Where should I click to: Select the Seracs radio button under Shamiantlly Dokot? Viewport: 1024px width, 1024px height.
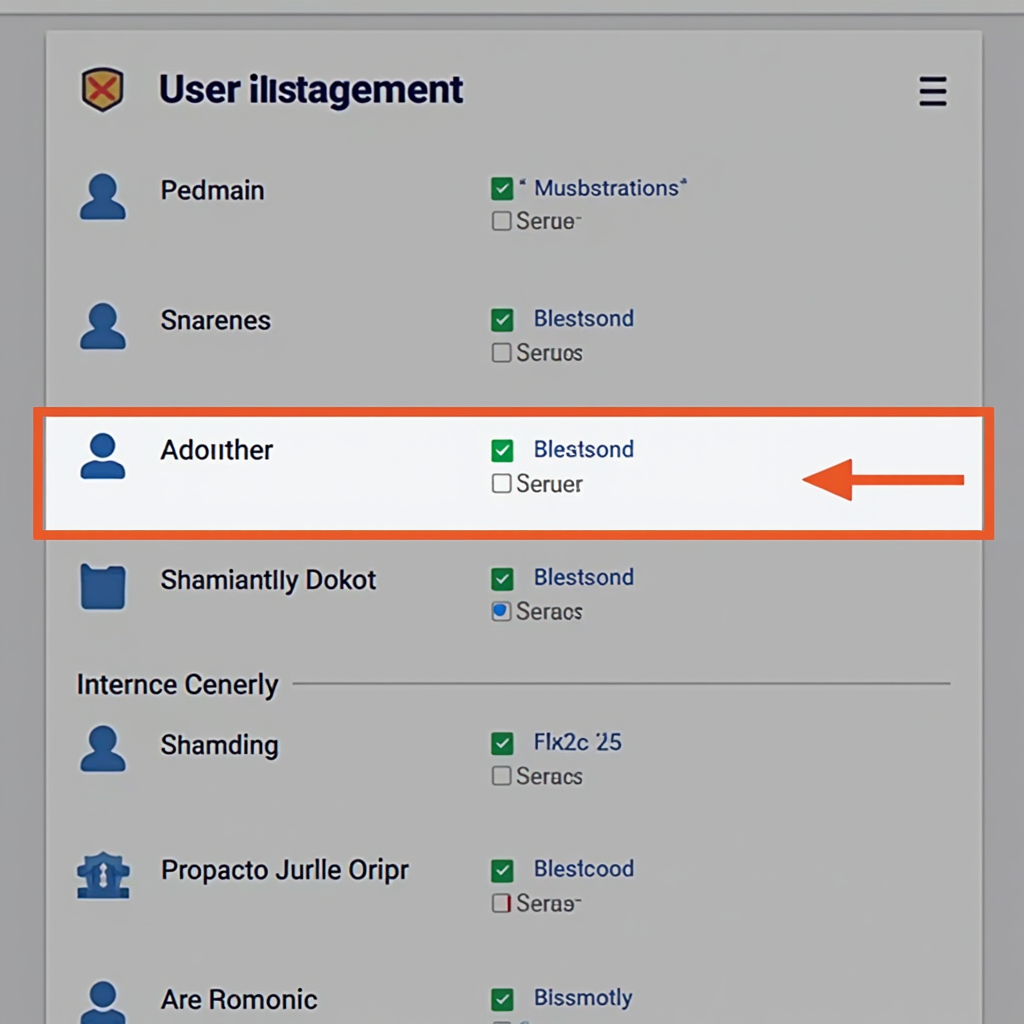(x=502, y=611)
